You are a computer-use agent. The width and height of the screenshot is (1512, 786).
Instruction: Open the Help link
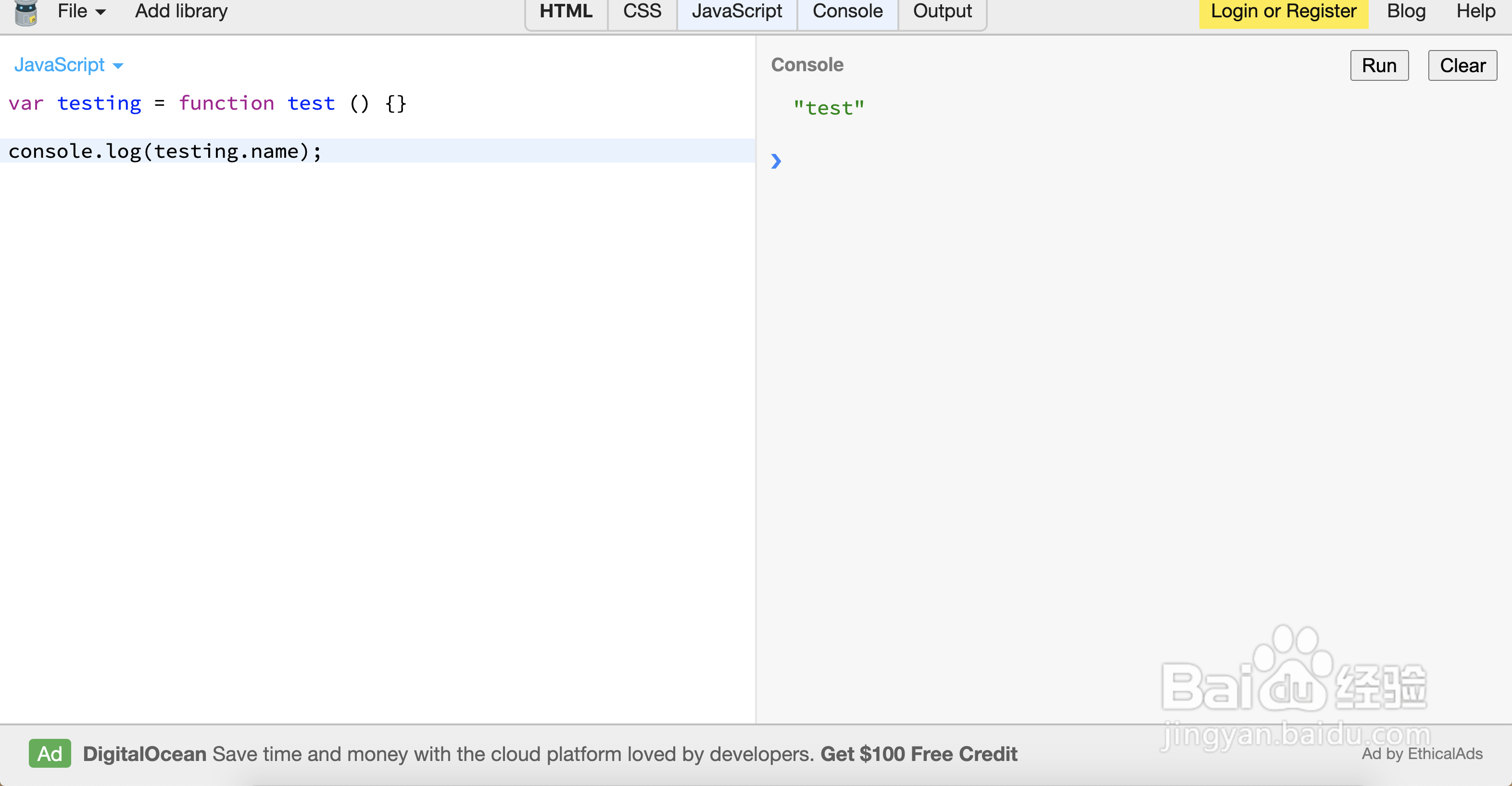[x=1475, y=11]
